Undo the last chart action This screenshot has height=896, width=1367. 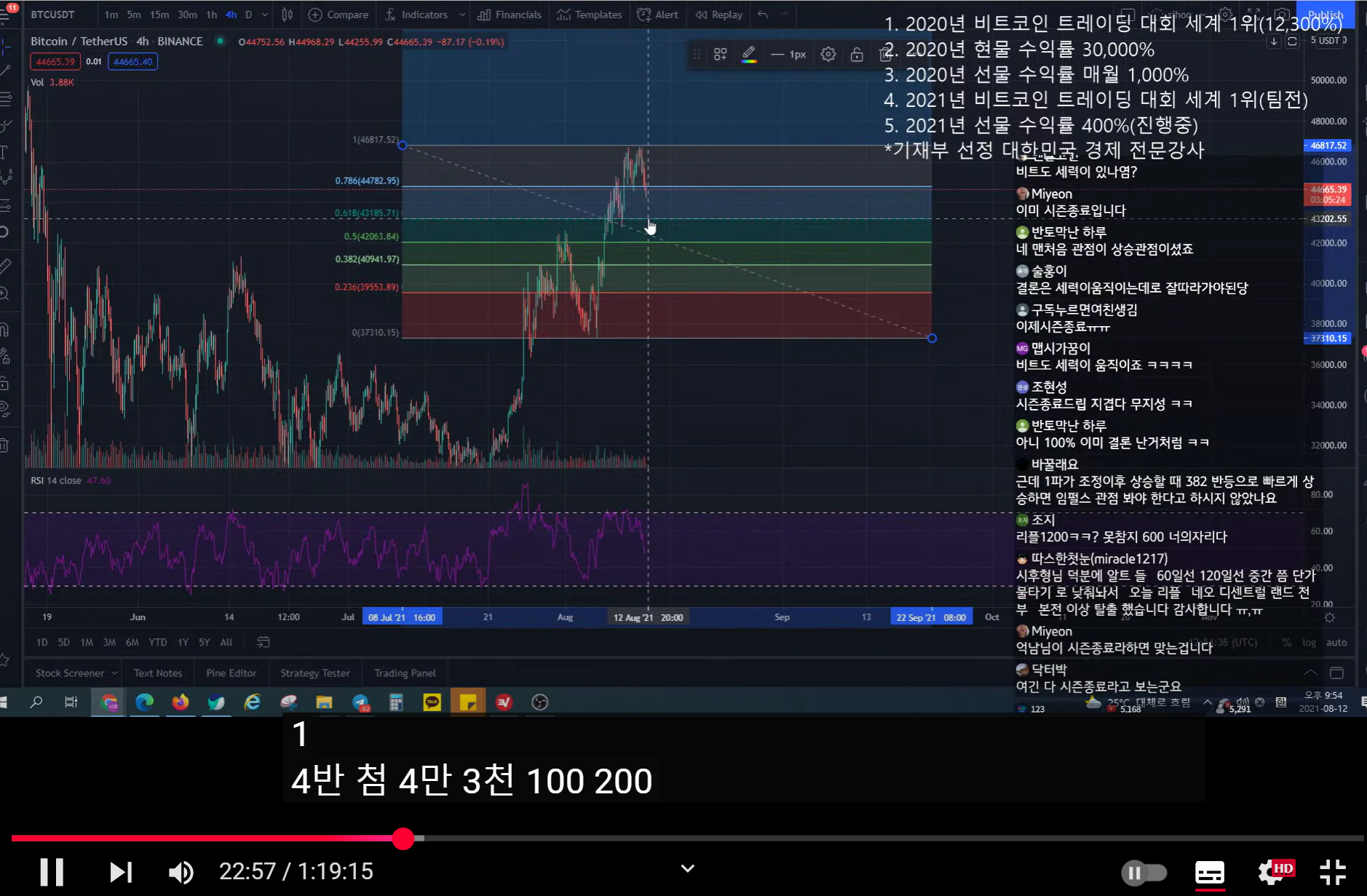[x=762, y=15]
